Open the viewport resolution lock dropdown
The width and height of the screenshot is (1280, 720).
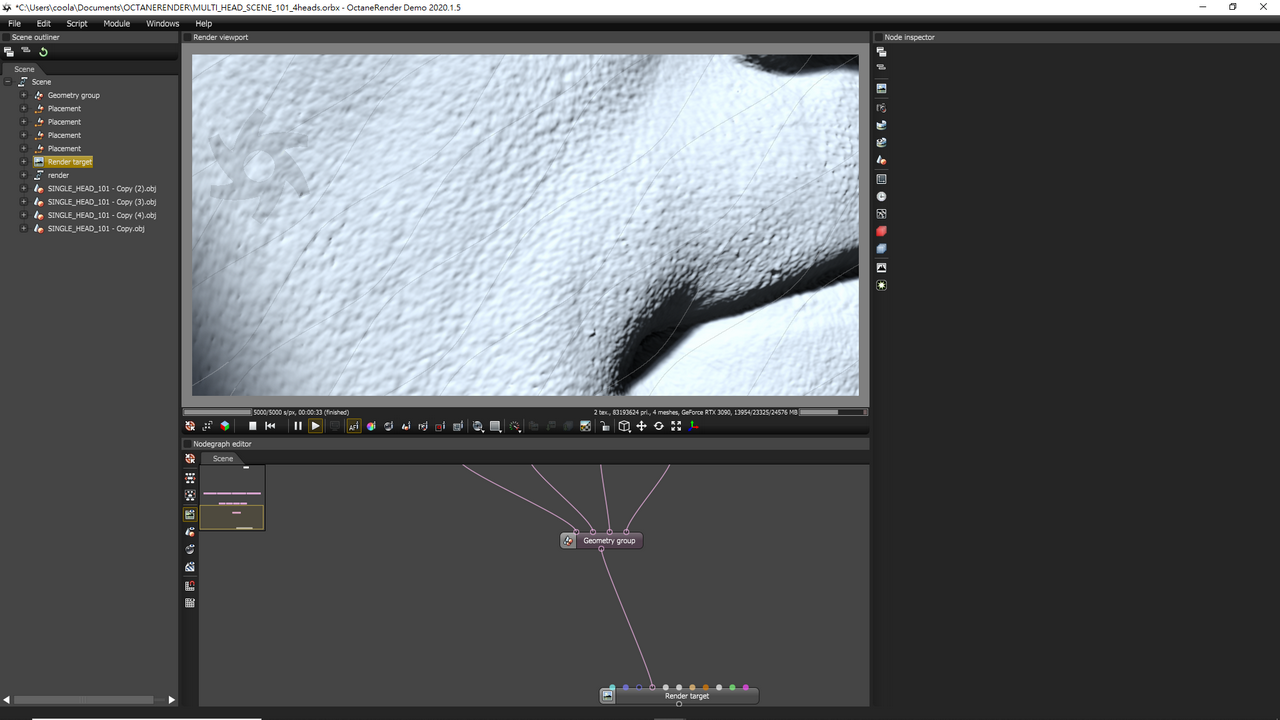495,426
